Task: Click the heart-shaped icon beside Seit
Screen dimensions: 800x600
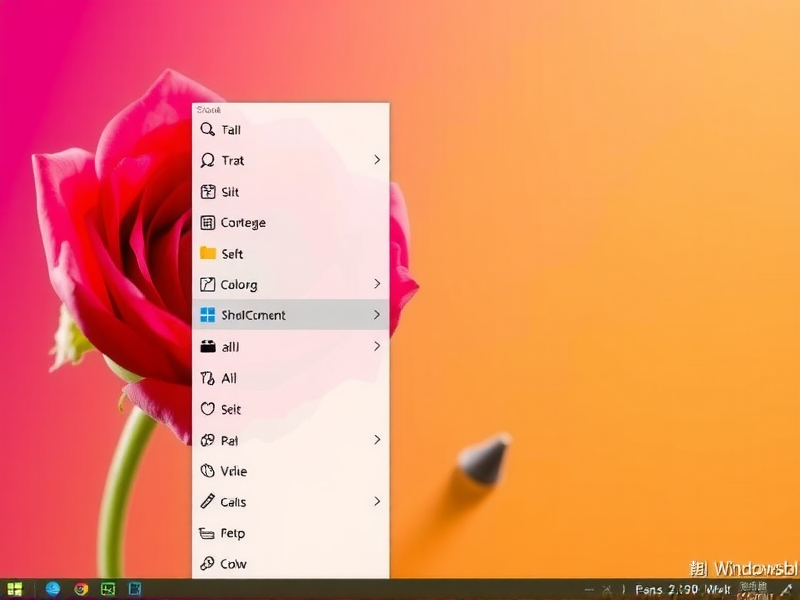Action: 208,409
